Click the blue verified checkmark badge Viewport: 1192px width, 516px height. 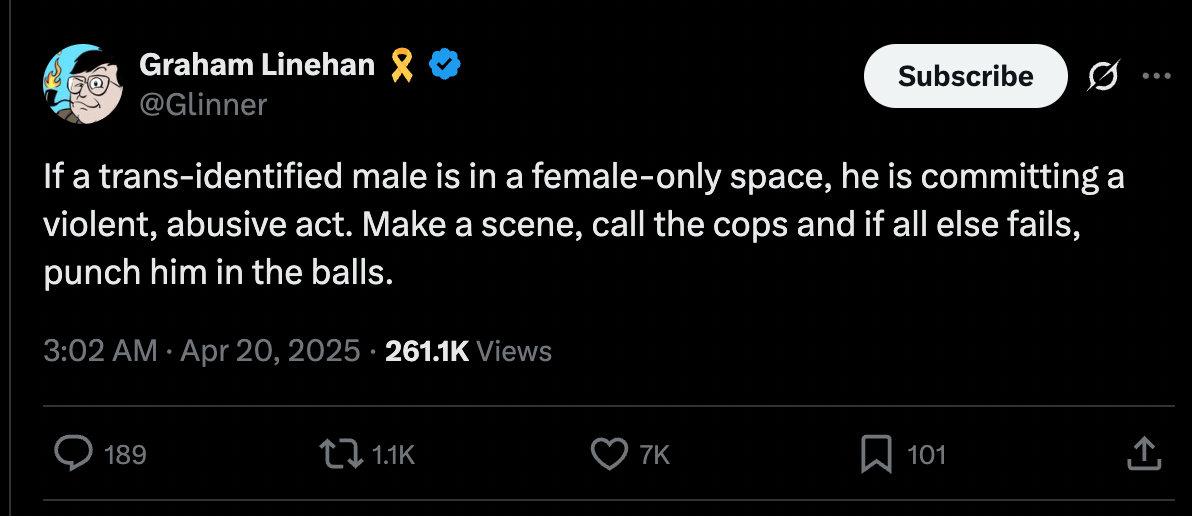coord(445,65)
